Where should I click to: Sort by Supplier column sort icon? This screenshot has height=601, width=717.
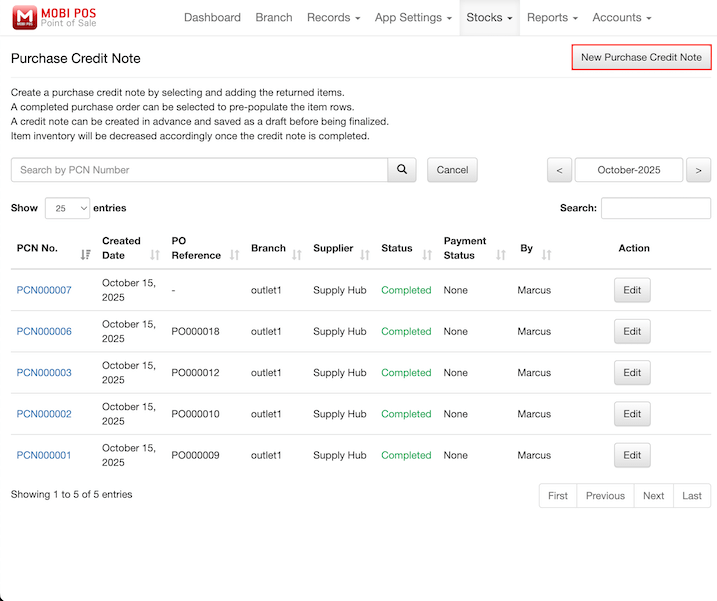[364, 255]
